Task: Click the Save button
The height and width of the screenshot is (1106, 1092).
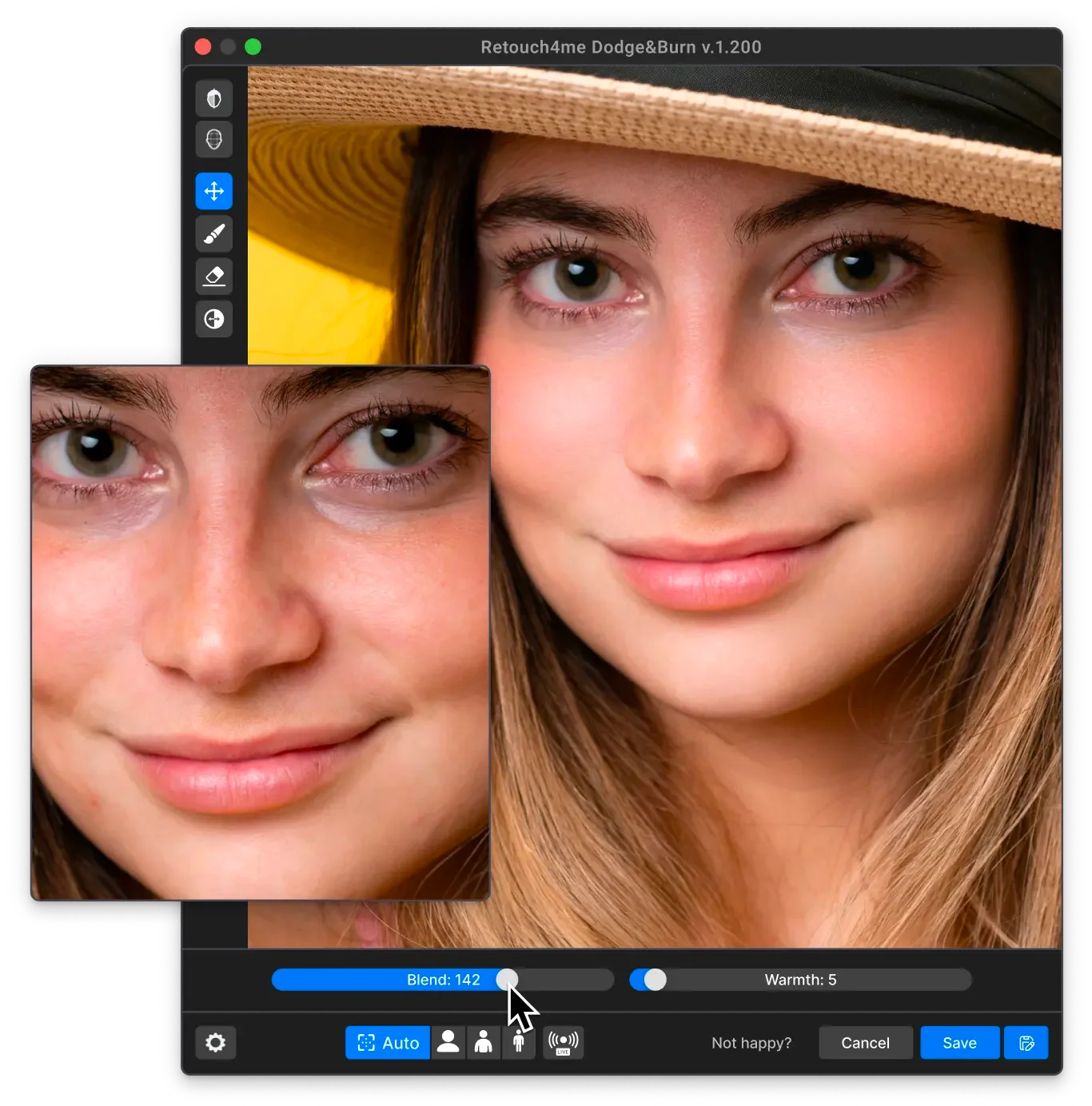Action: point(959,1043)
